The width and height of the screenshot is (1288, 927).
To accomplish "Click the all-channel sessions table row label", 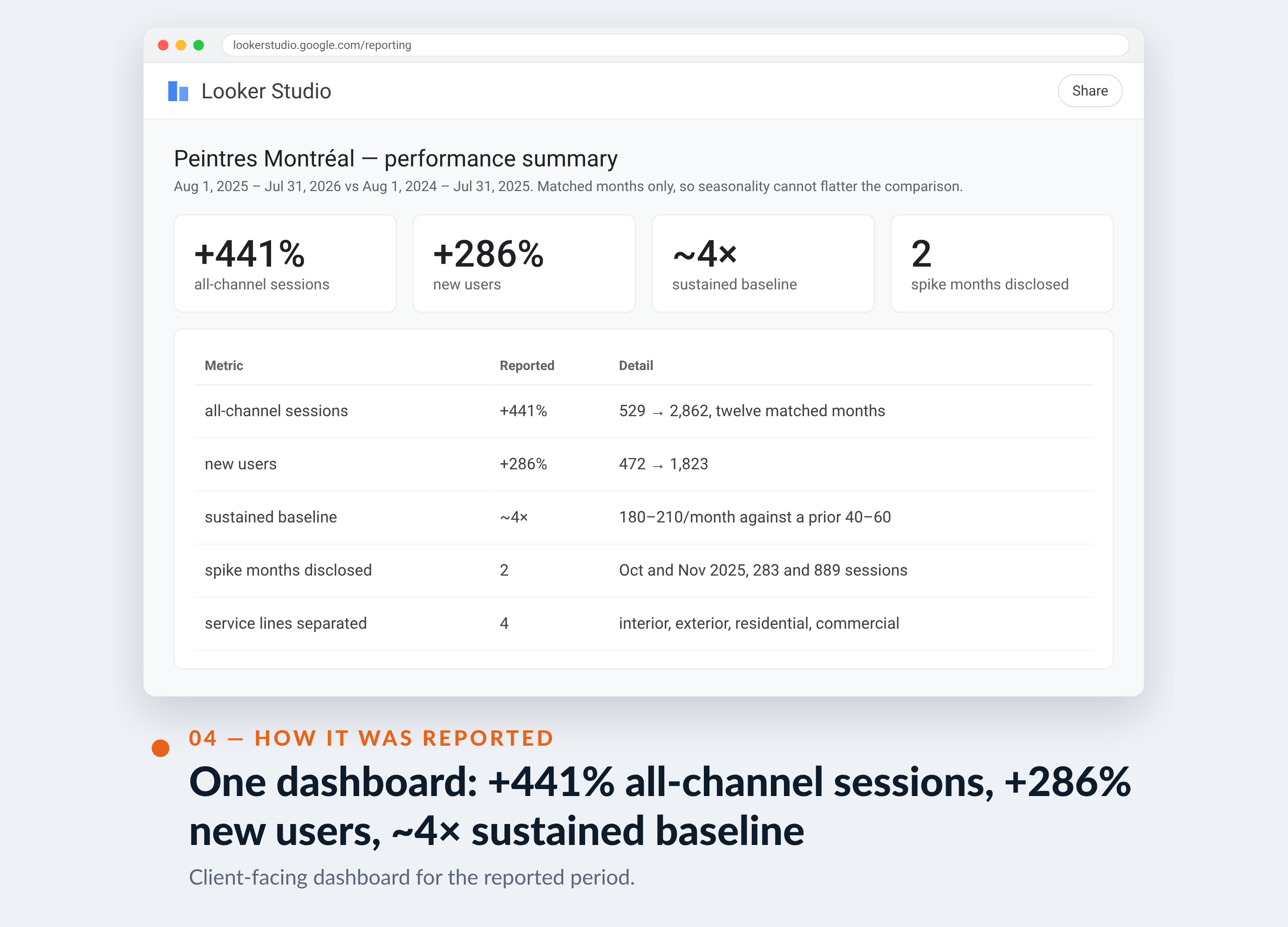I will (x=276, y=411).
